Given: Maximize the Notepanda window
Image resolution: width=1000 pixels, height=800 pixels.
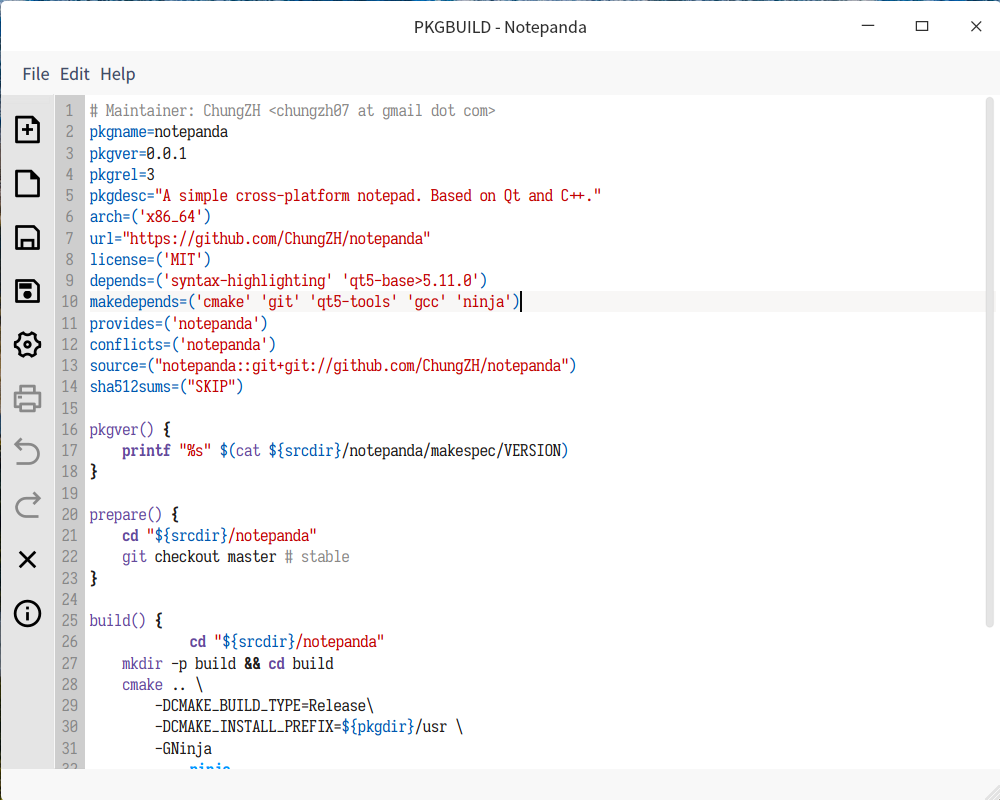Looking at the screenshot, I should (922, 26).
